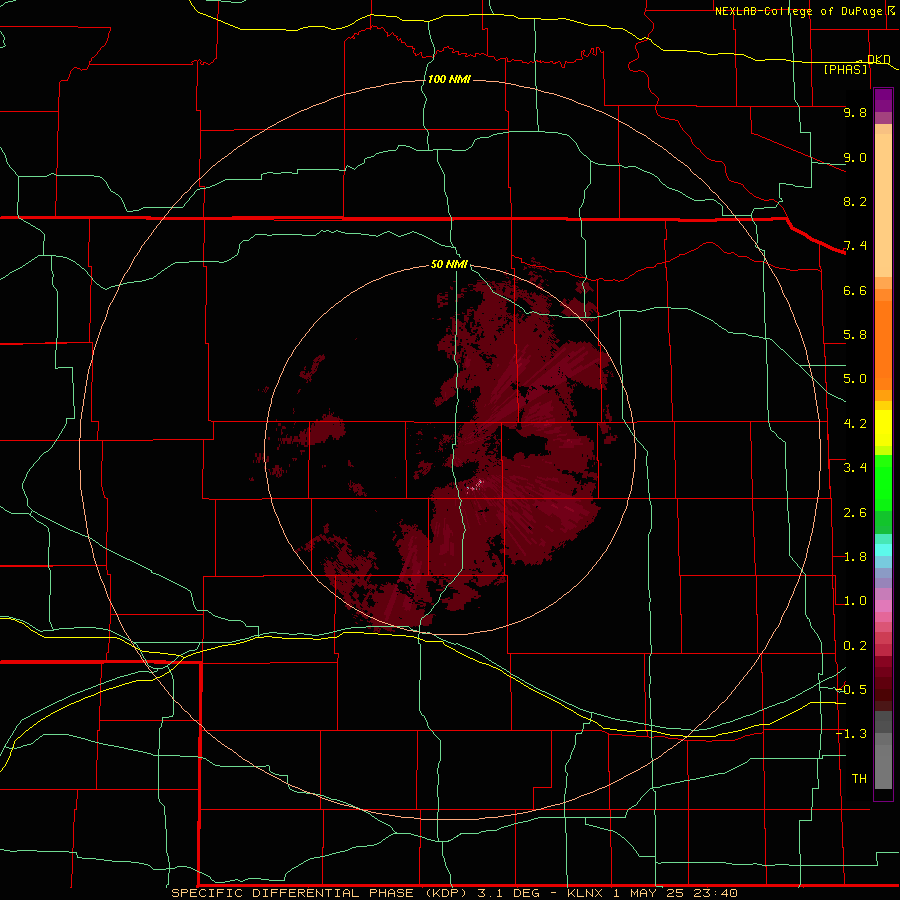Select the 6.6 scale value
This screenshot has width=900, height=900.
855,290
